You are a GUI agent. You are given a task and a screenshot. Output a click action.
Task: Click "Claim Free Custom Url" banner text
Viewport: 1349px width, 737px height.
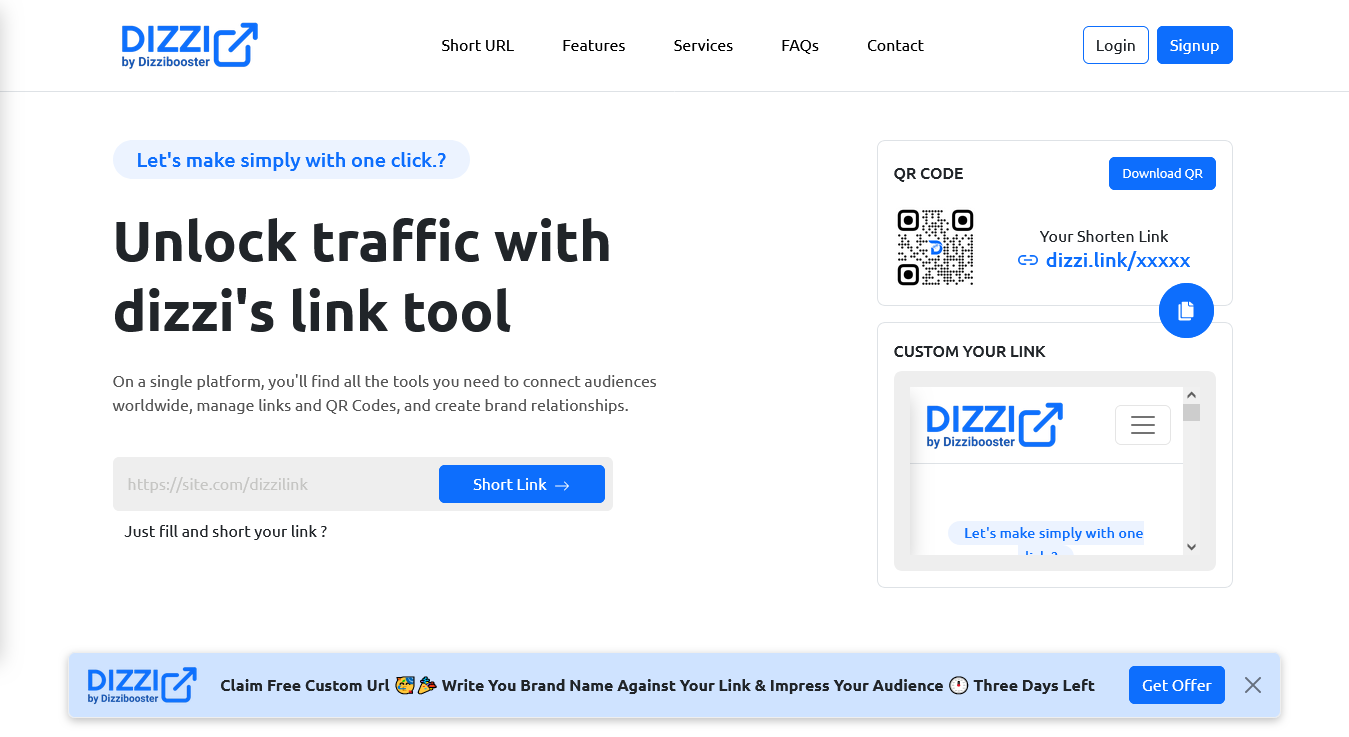305,685
